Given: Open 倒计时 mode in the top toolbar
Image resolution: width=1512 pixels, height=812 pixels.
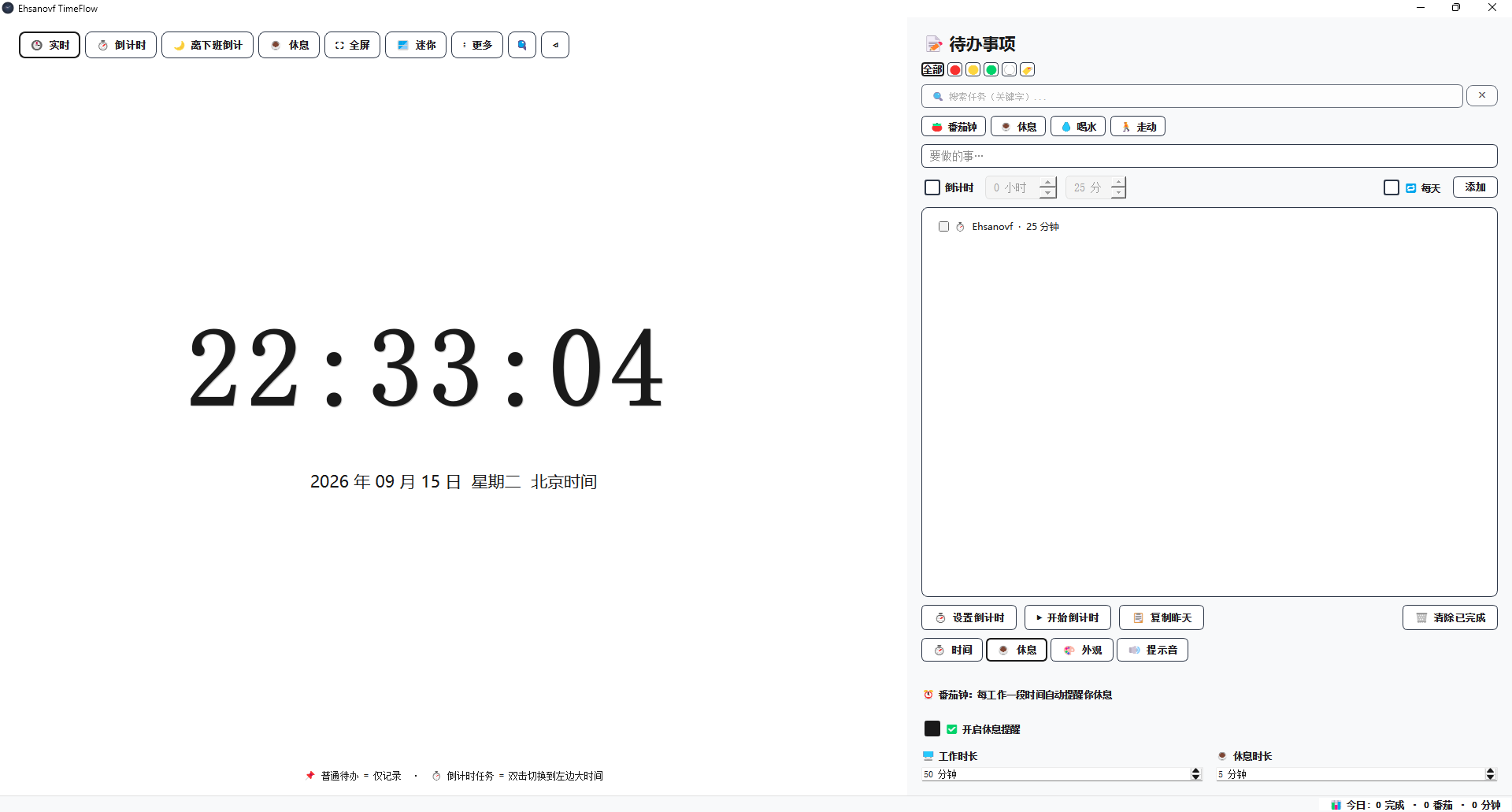Looking at the screenshot, I should [x=120, y=45].
